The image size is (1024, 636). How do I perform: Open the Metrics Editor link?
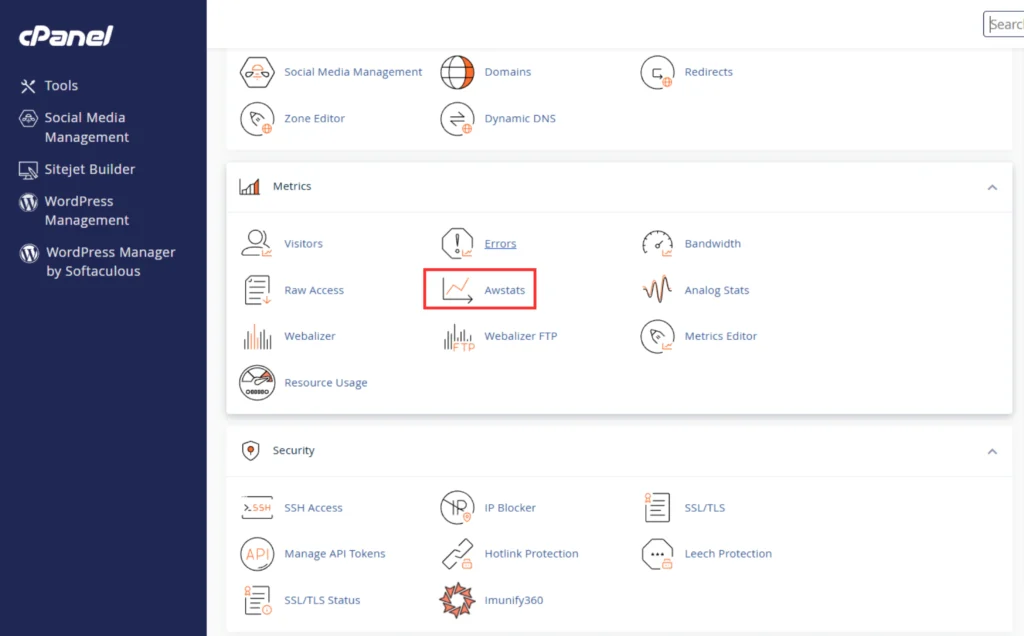[x=720, y=336]
